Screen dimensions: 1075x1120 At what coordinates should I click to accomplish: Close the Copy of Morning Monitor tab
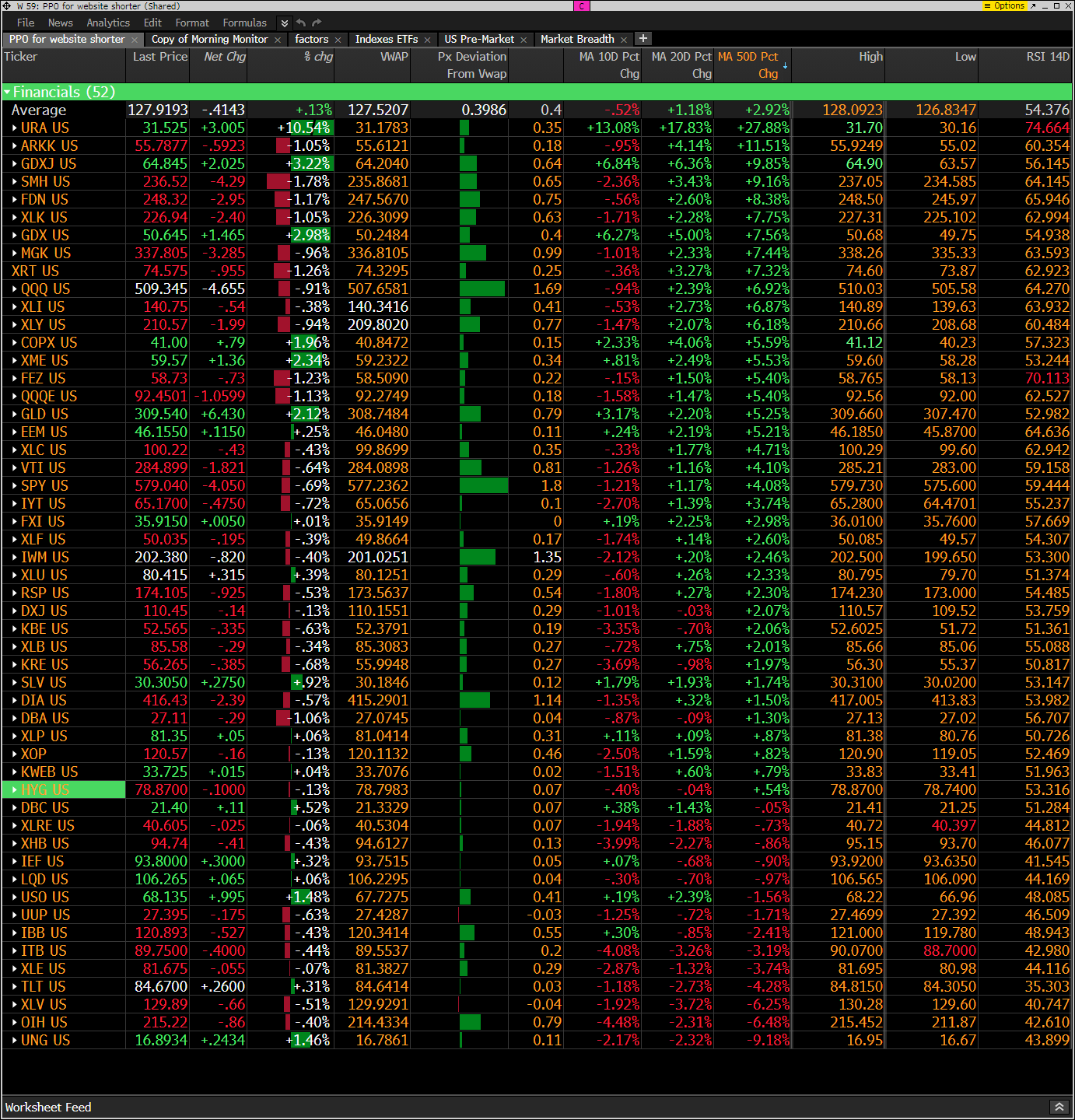point(278,40)
